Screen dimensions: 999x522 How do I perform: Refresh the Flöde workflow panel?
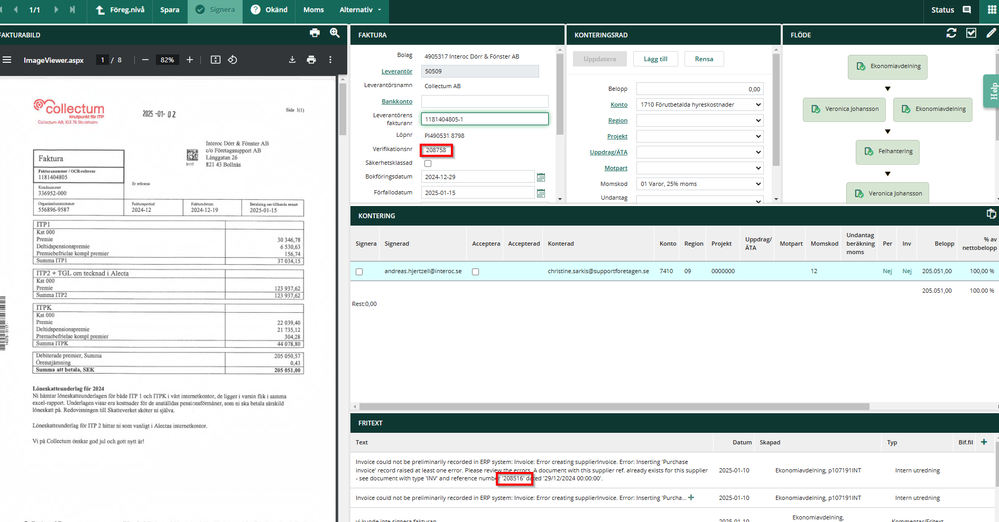click(x=951, y=34)
